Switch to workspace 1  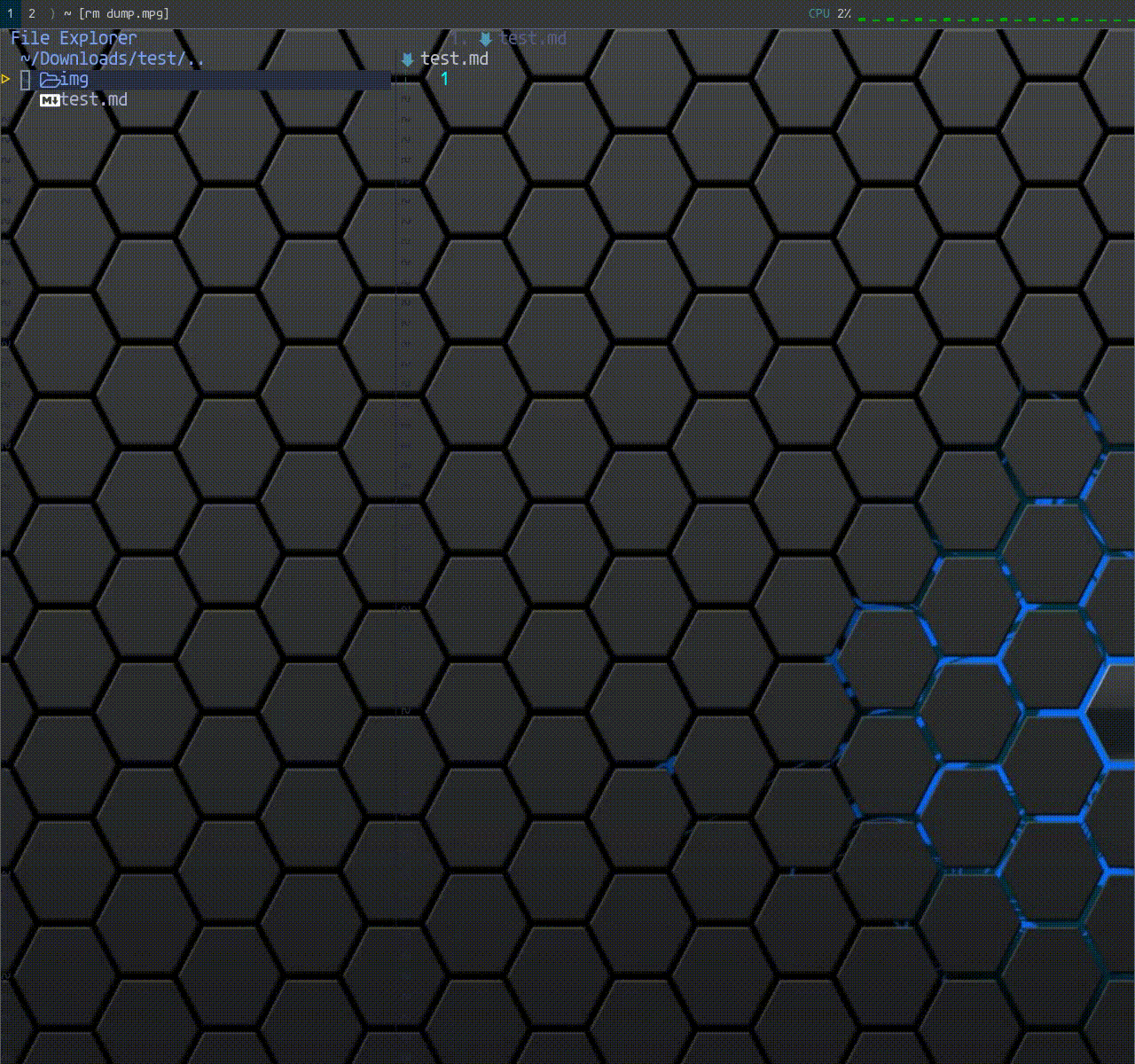10,13
